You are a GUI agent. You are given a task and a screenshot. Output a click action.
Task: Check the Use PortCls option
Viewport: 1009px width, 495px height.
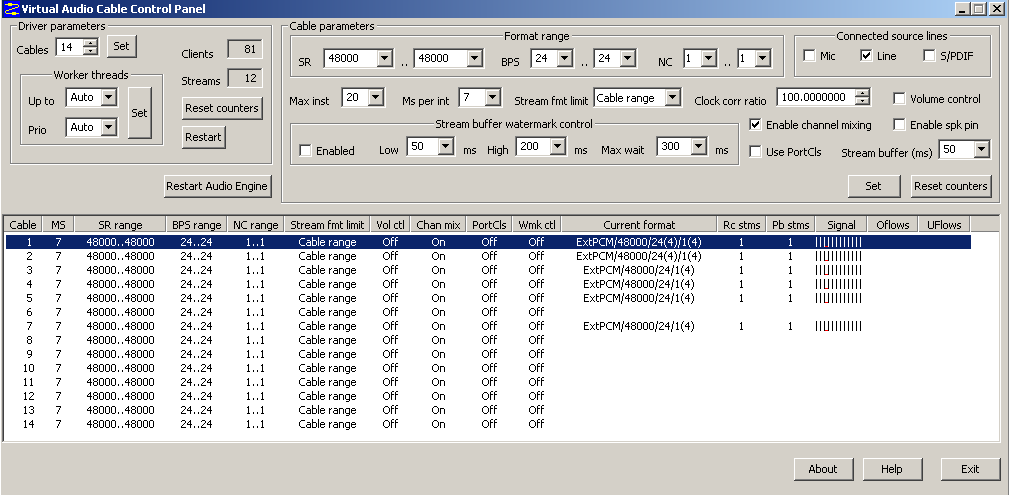755,152
